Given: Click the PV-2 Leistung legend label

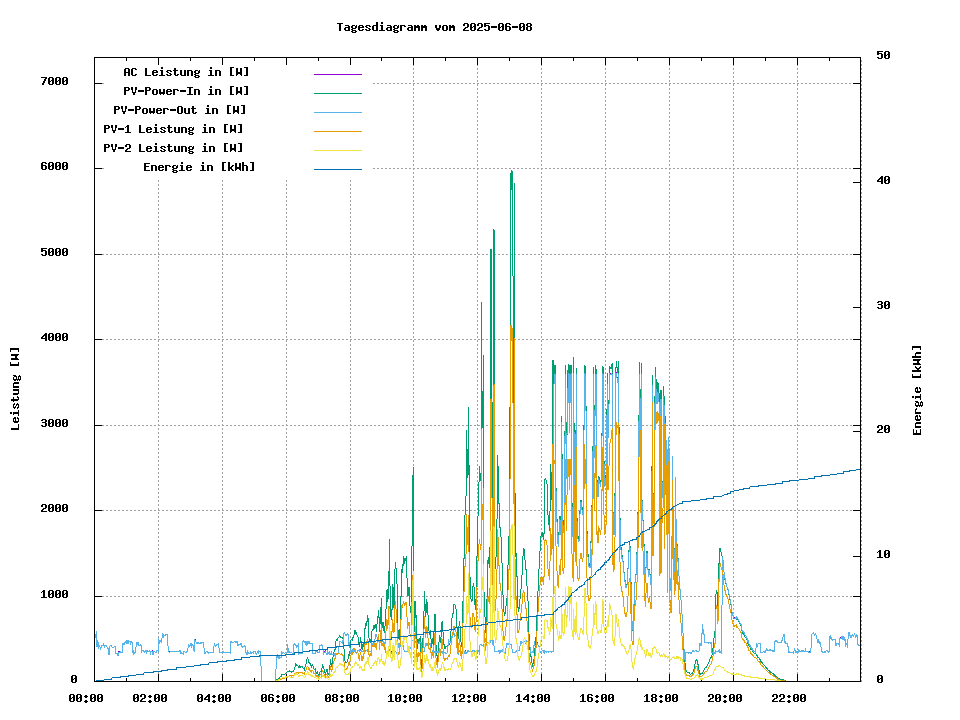Looking at the screenshot, I should point(173,148).
